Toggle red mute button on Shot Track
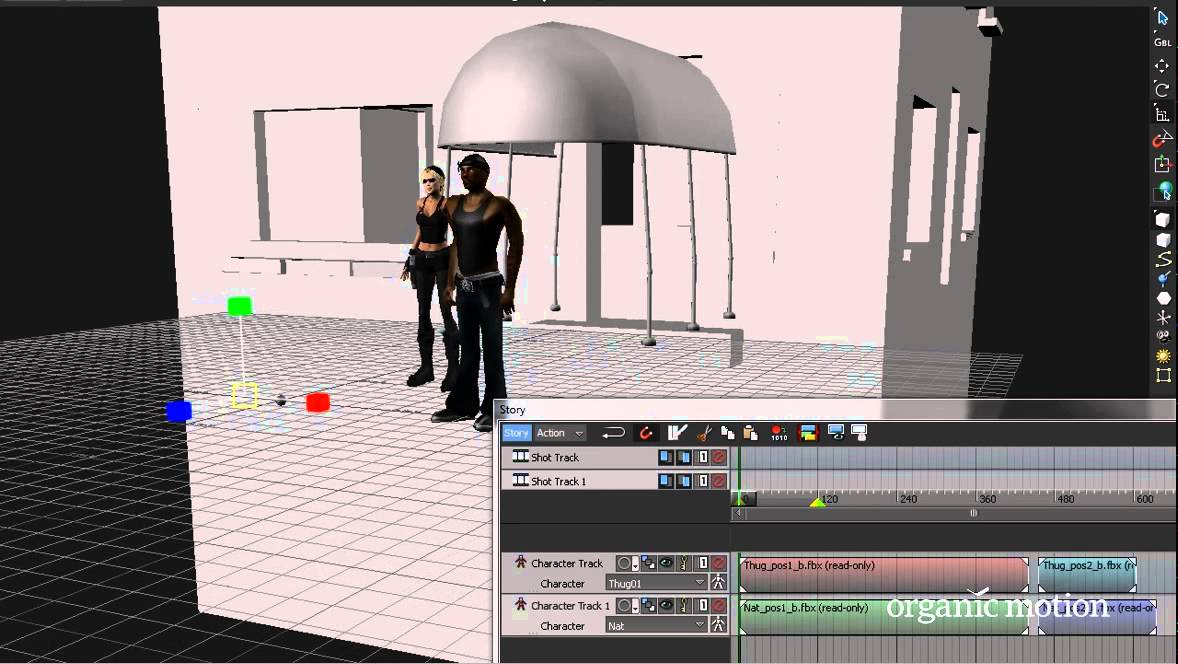 [719, 457]
